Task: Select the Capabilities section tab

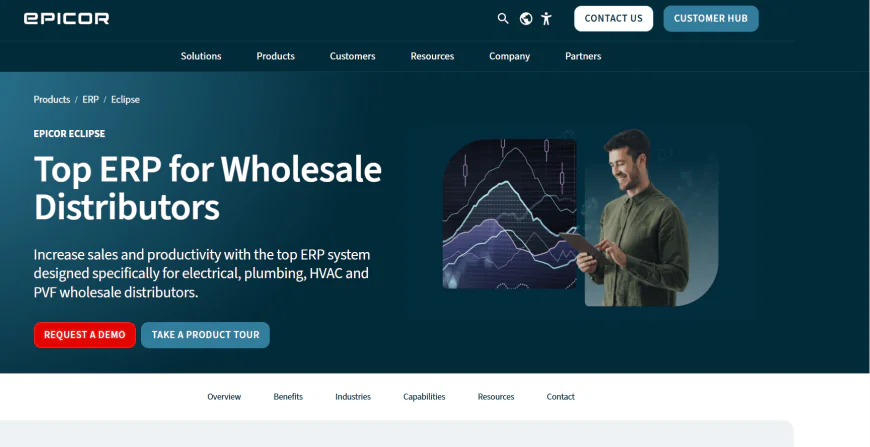Action: pyautogui.click(x=424, y=397)
